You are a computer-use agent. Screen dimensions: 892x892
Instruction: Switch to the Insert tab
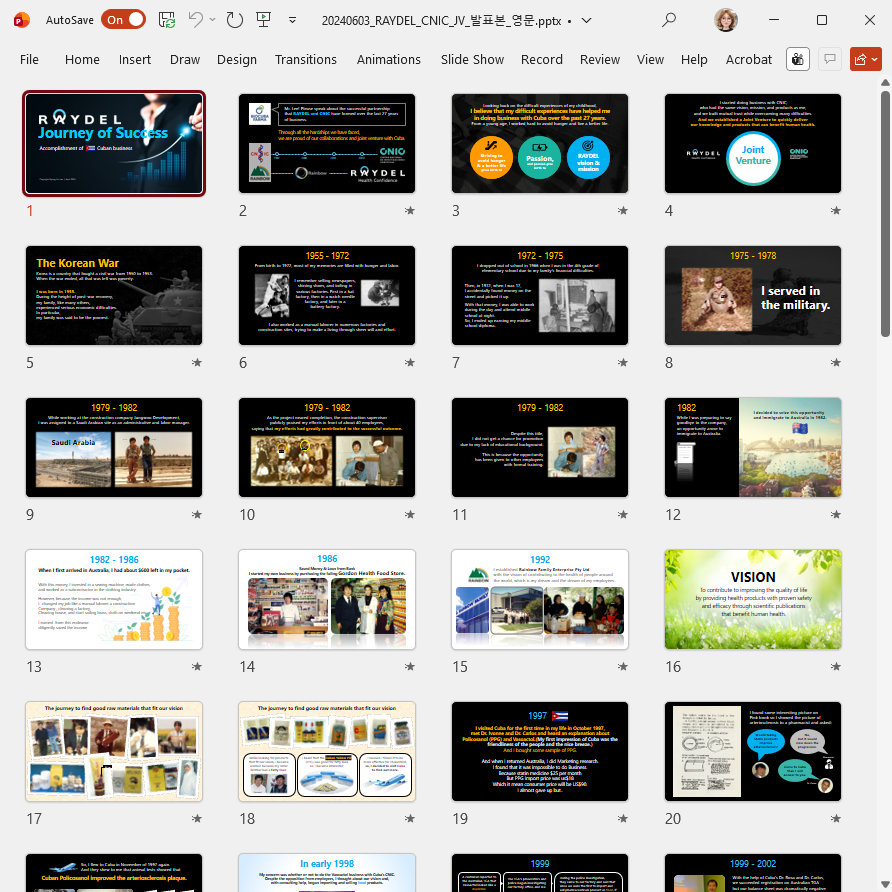point(135,59)
